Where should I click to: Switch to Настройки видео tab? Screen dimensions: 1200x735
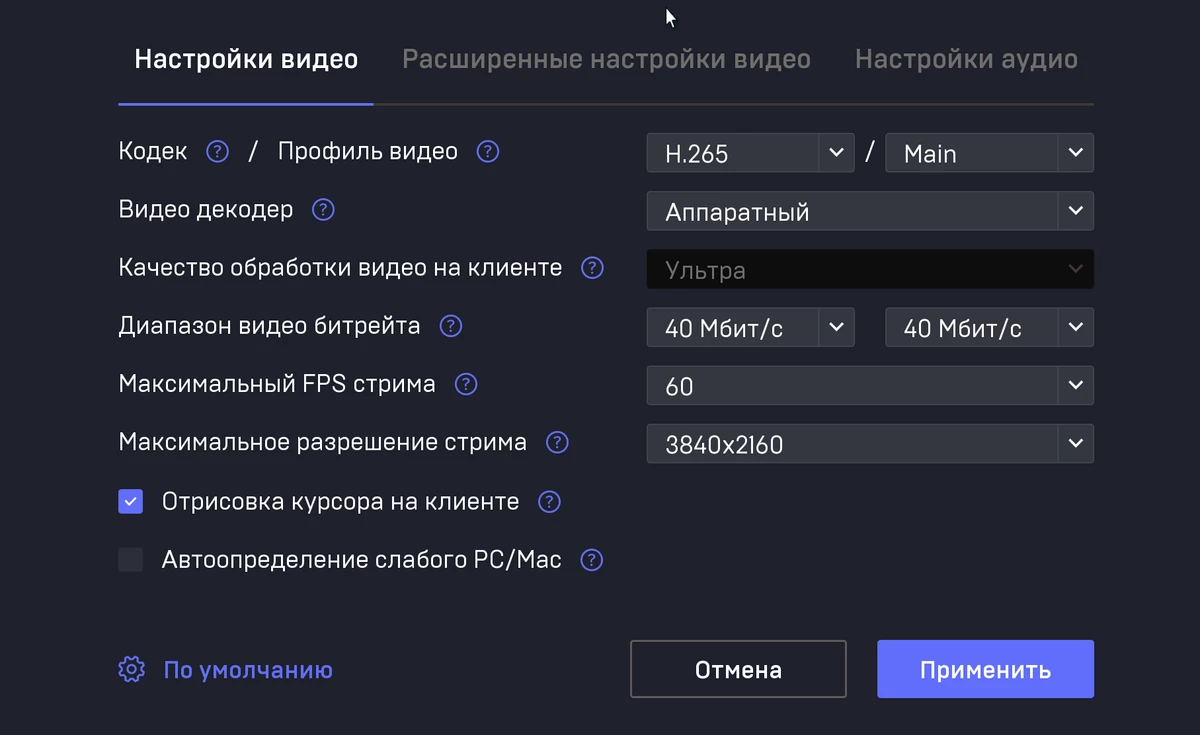tap(246, 60)
